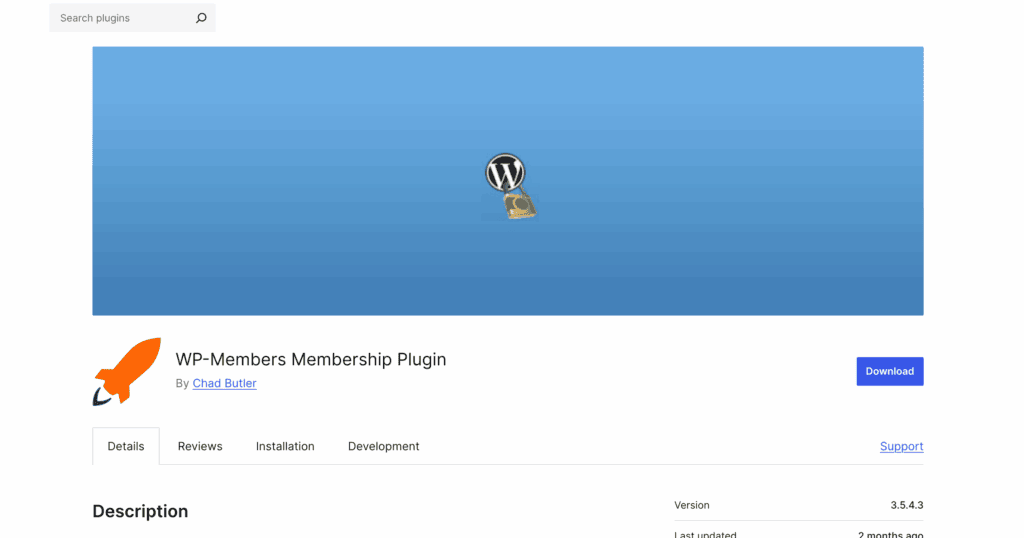
Task: Click the Version label
Action: (x=692, y=505)
